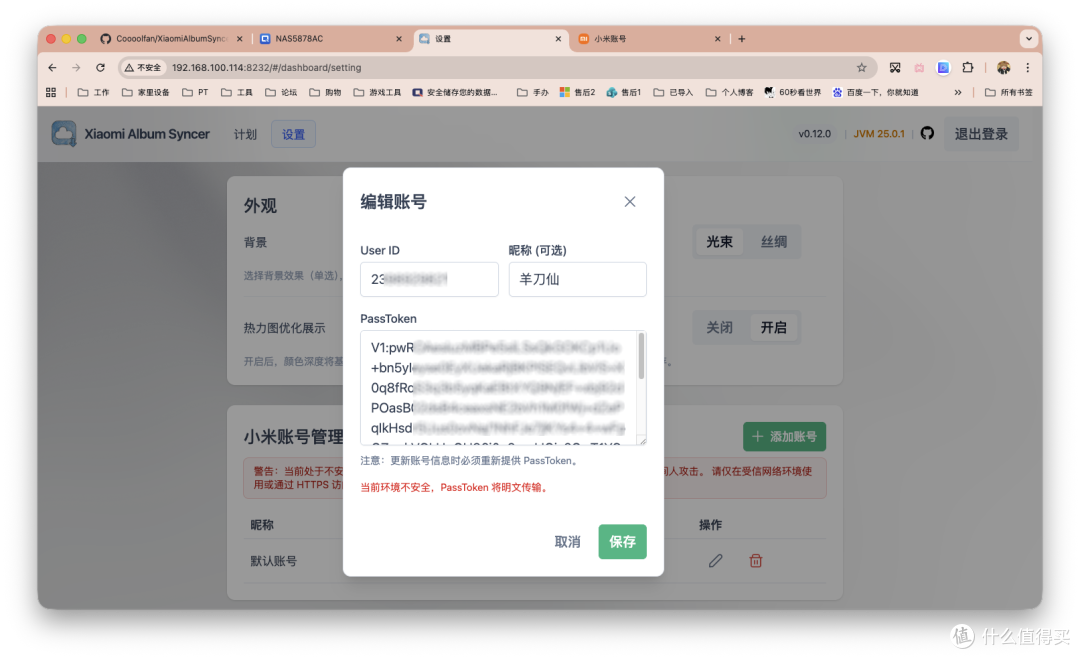
Task: Open the apps grid icon in bookmarks bar
Action: [51, 92]
